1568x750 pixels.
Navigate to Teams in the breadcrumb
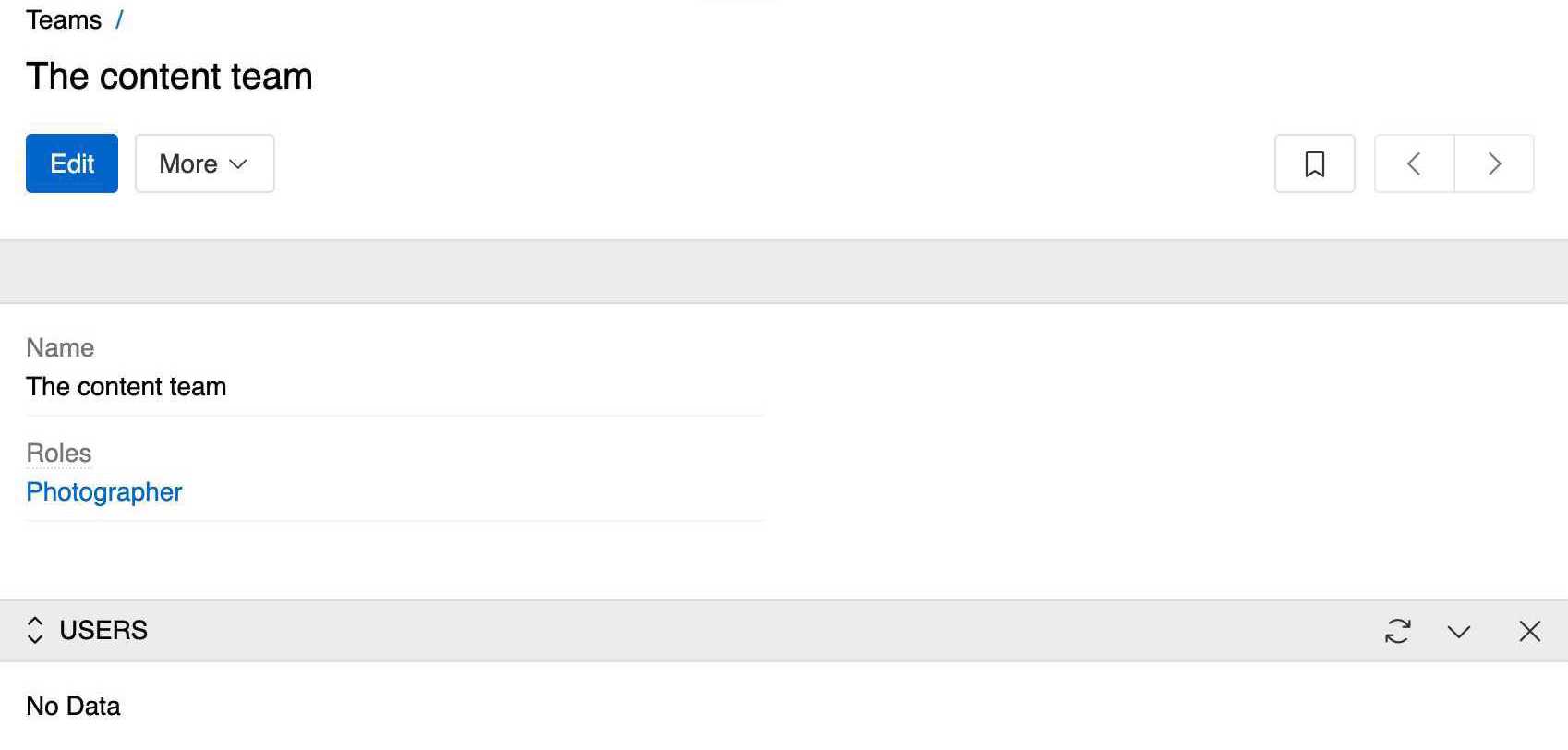pyautogui.click(x=64, y=20)
